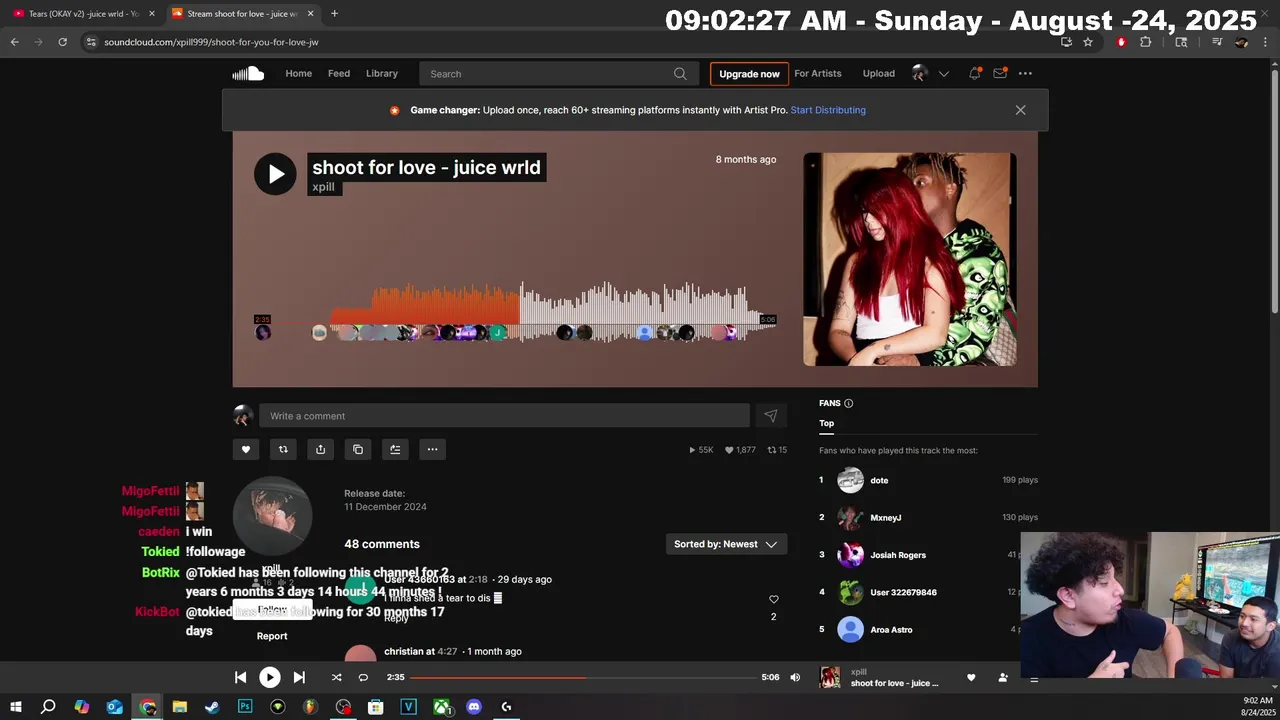Add track to Next up queue icon

395,449
